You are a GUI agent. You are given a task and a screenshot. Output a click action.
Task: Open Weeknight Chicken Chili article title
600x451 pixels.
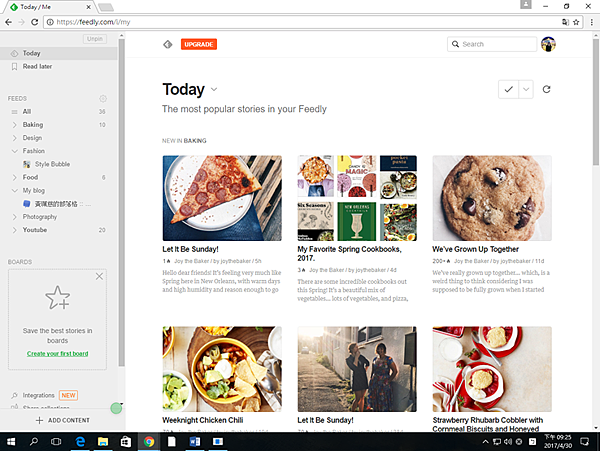pos(202,420)
